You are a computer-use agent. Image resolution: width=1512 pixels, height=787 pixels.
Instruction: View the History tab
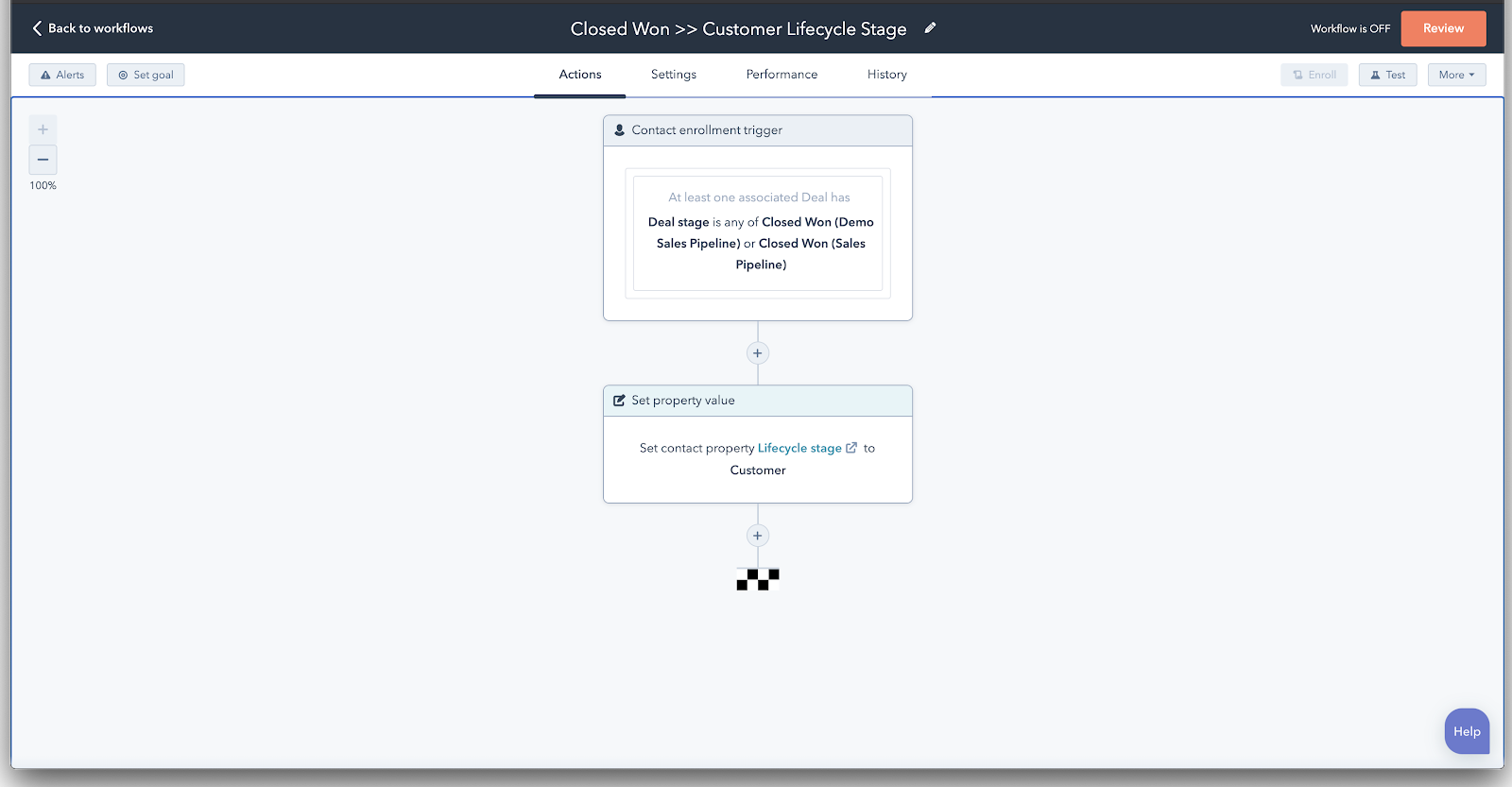coord(886,75)
